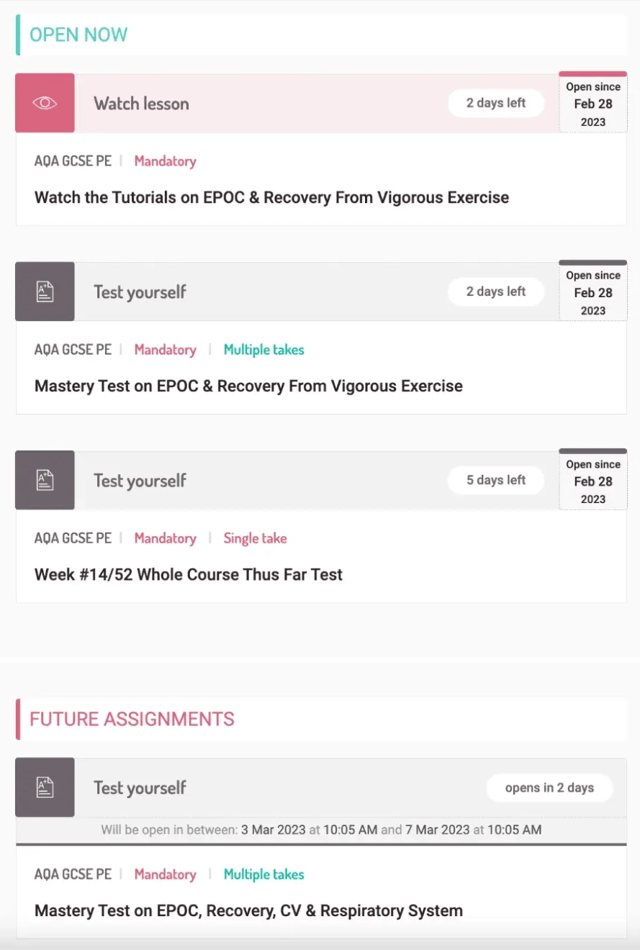Viewport: 640px width, 950px height.
Task: Click the test icon in Future Assignments
Action: click(45, 787)
